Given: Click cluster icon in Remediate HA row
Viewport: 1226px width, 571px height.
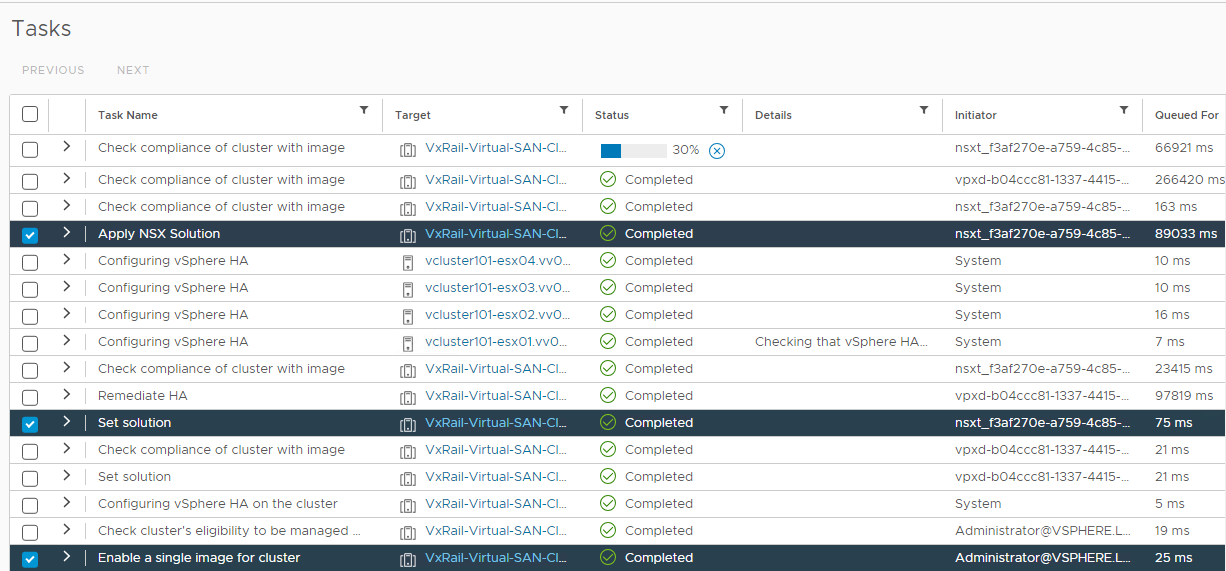Looking at the screenshot, I should [x=407, y=397].
